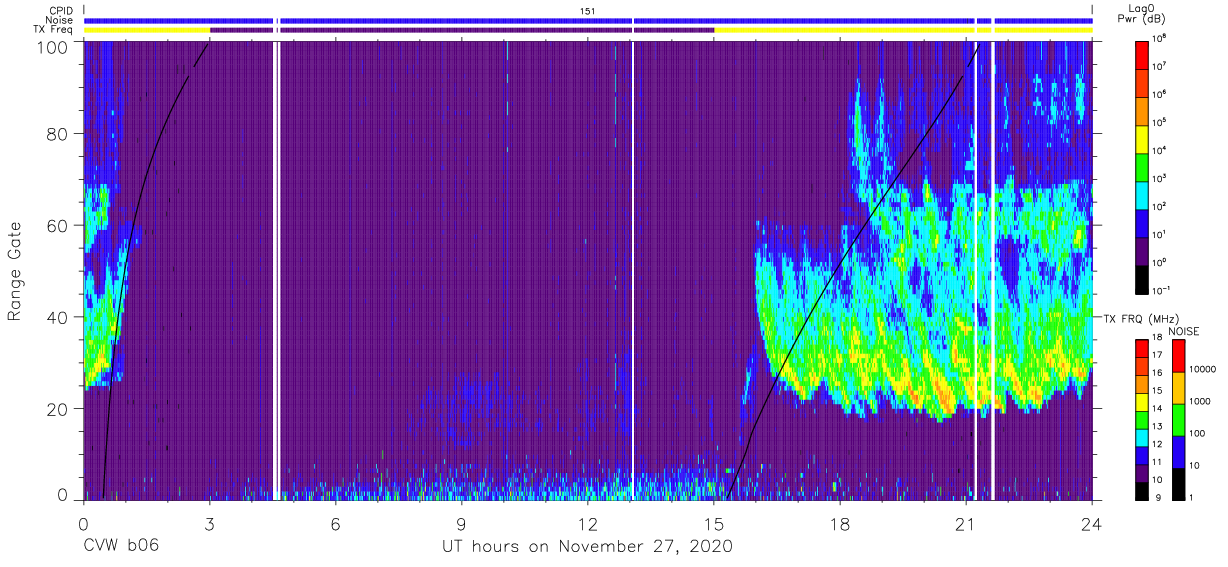Click the CPID value '151'
Screen dimensions: 1228x567
587,10
